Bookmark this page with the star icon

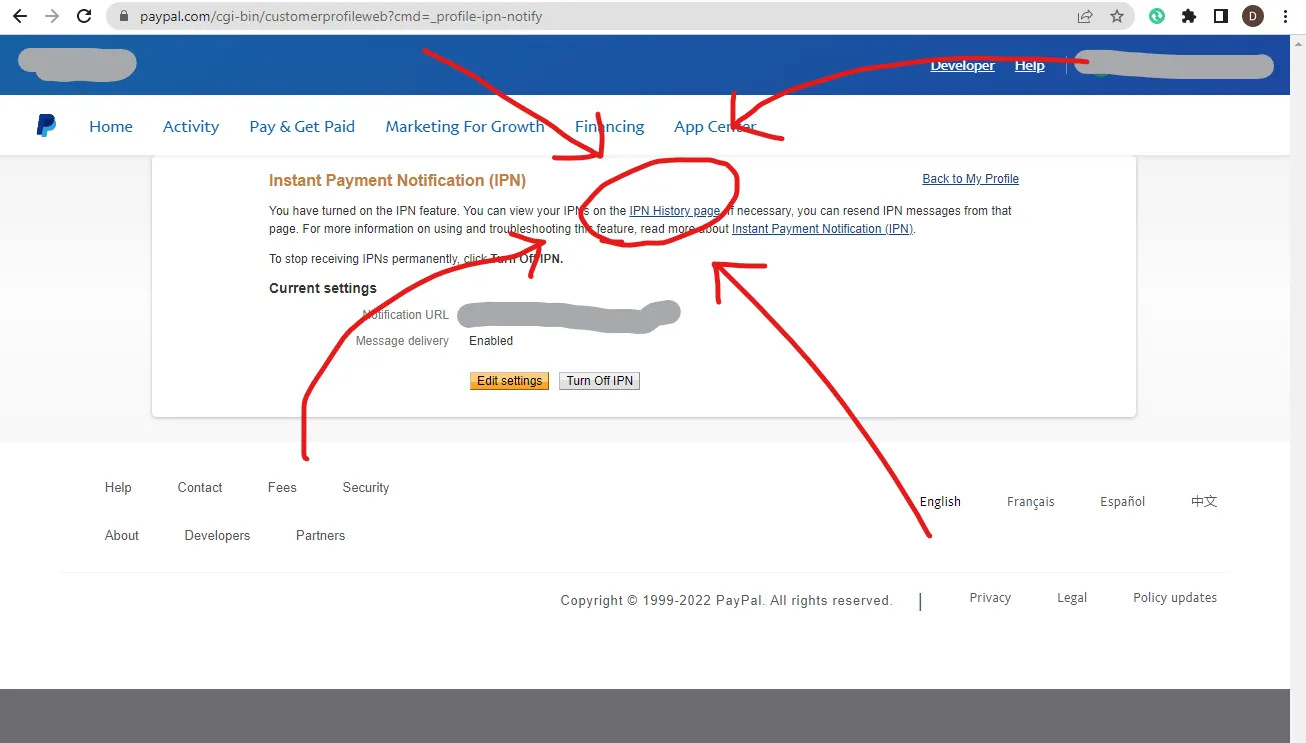pos(1117,16)
